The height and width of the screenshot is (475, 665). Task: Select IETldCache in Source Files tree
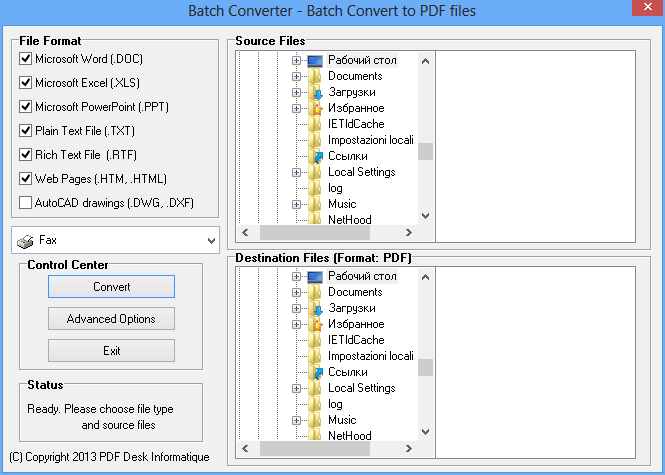coord(355,124)
